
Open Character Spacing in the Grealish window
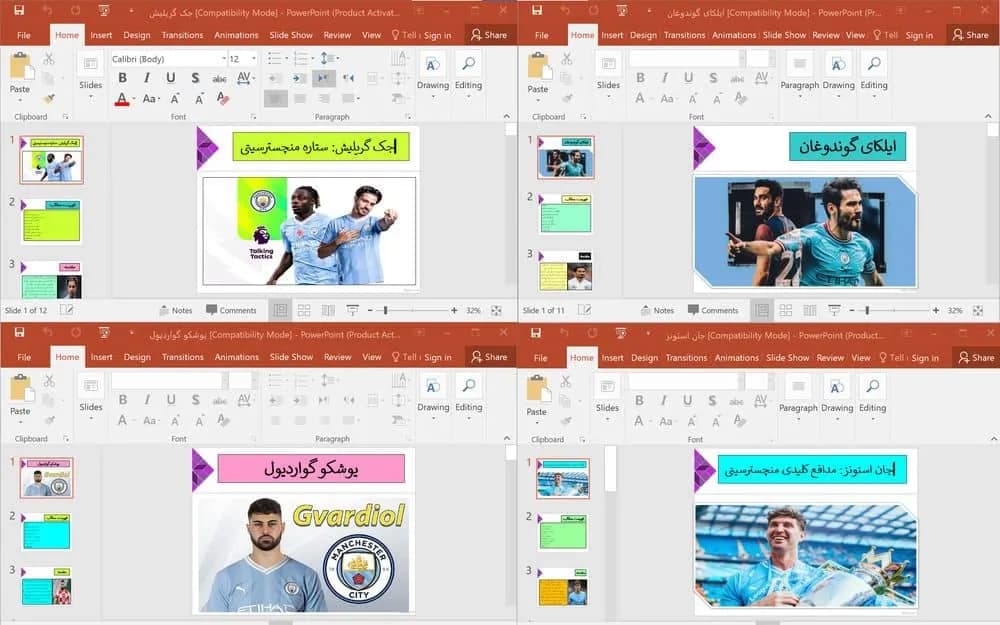tap(246, 78)
